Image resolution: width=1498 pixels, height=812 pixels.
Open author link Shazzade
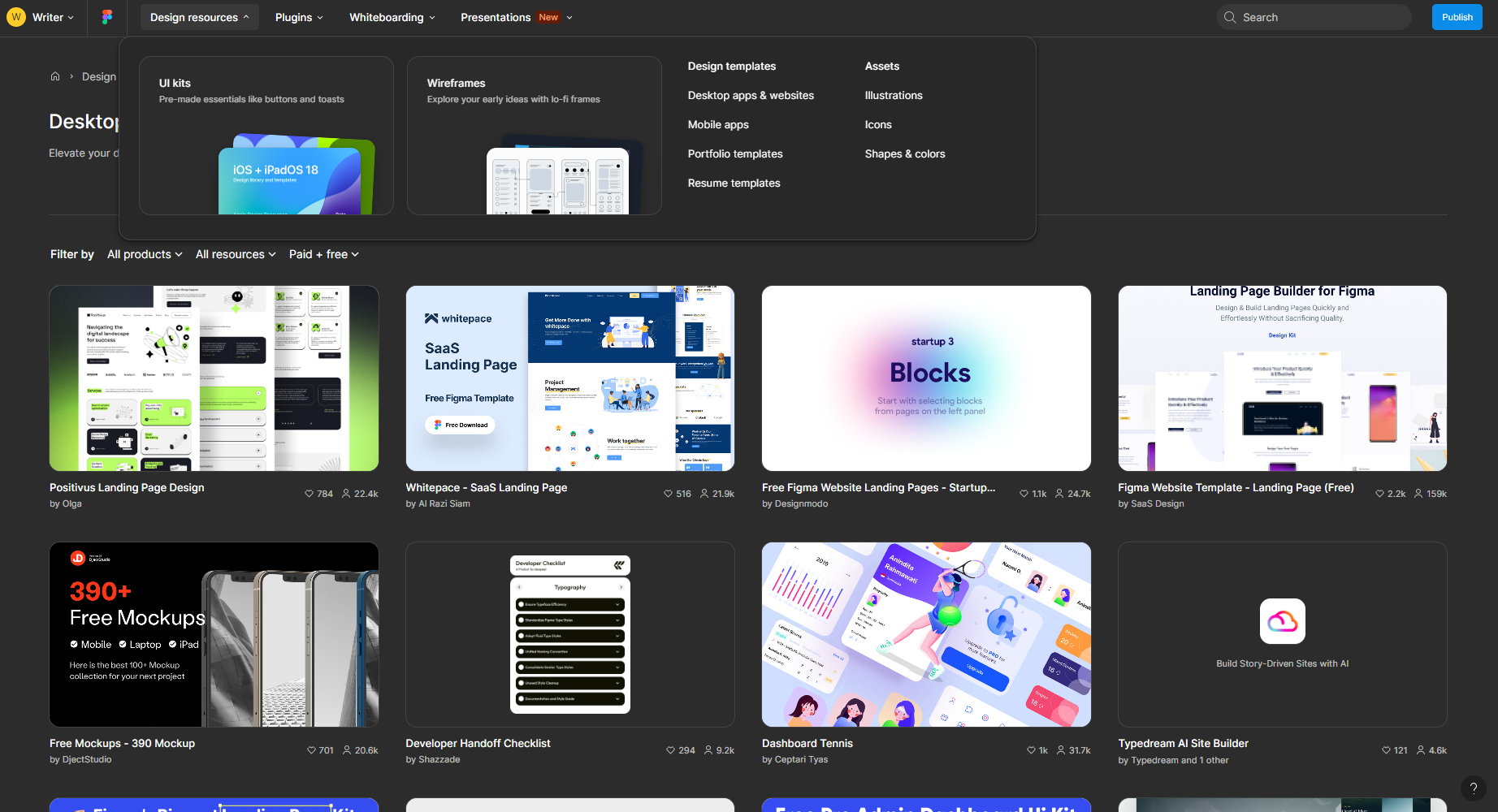(x=439, y=759)
